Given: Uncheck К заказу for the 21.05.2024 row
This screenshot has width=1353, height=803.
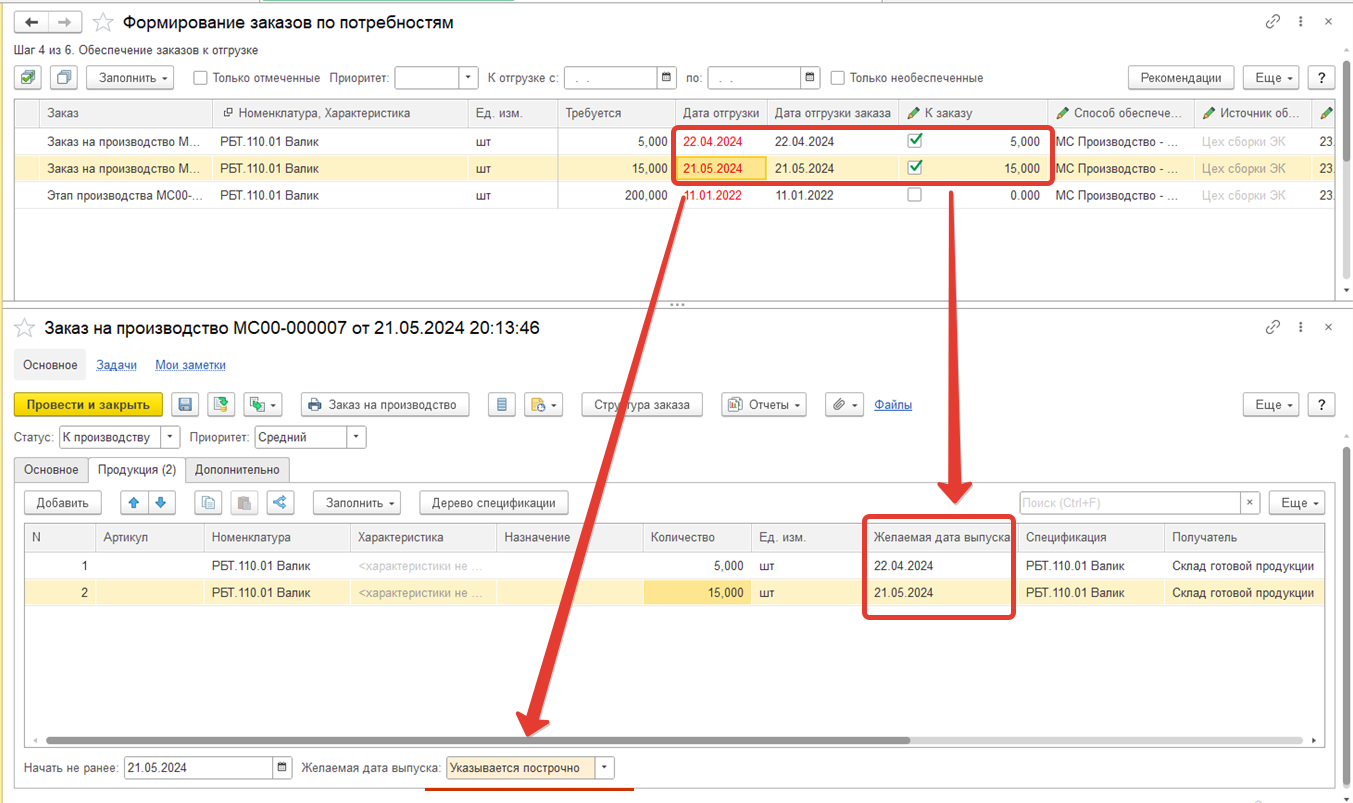Looking at the screenshot, I should point(914,168).
